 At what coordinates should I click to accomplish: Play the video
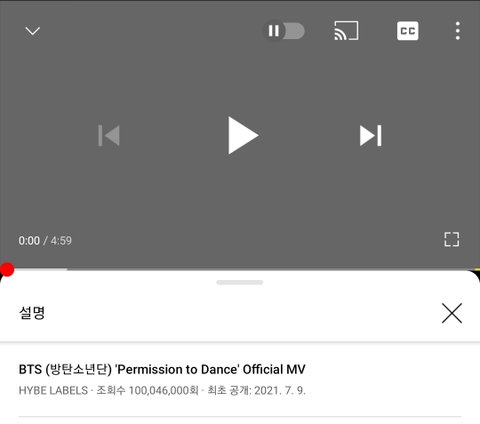(243, 135)
